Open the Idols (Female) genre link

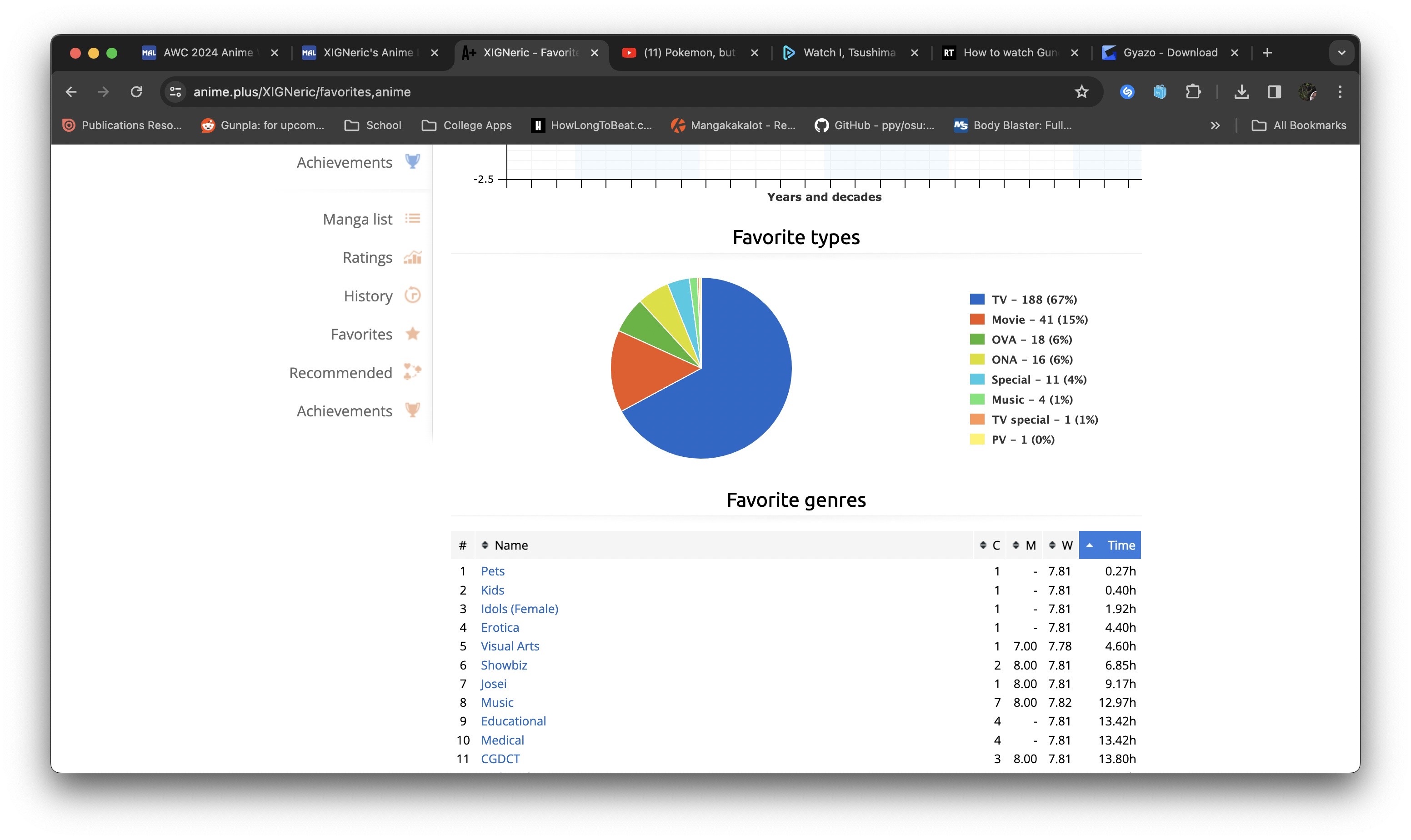pos(519,609)
